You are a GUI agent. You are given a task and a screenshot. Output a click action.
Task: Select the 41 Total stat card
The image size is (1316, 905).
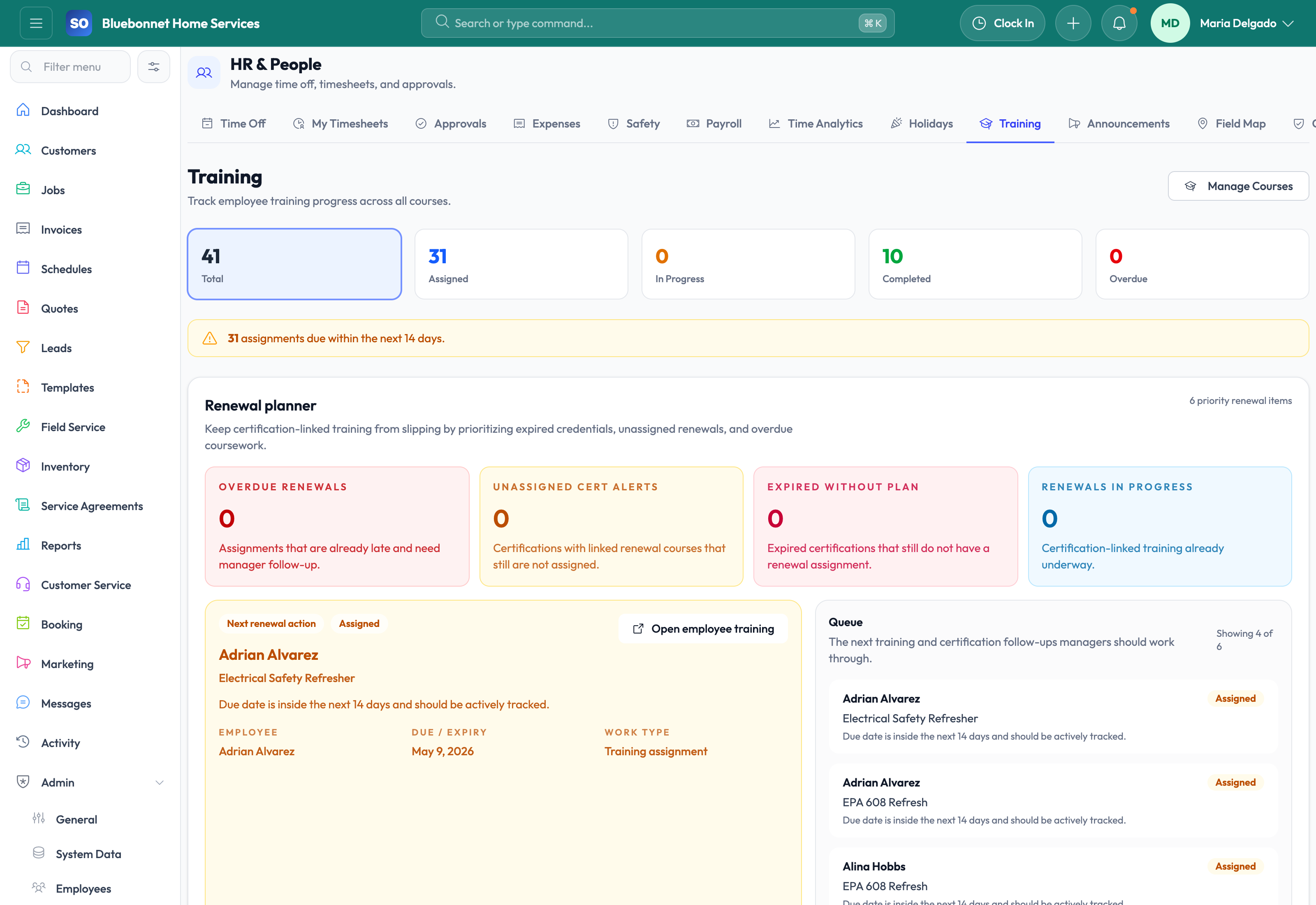click(x=295, y=264)
